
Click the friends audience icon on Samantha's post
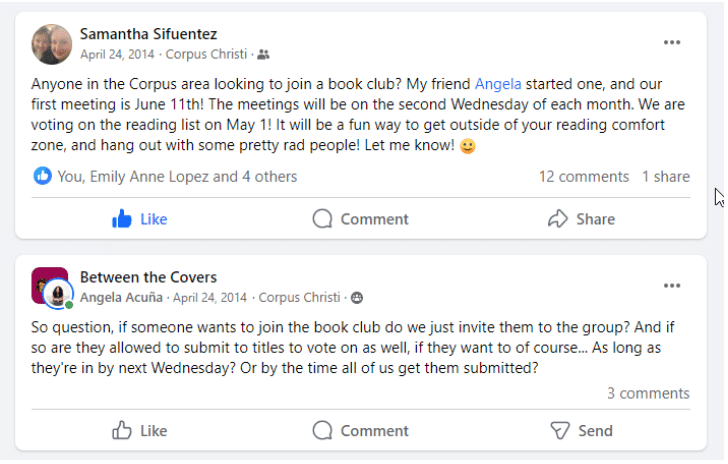tap(263, 55)
